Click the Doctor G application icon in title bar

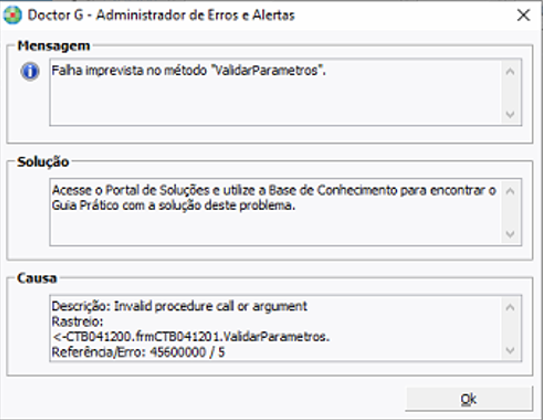(x=13, y=16)
